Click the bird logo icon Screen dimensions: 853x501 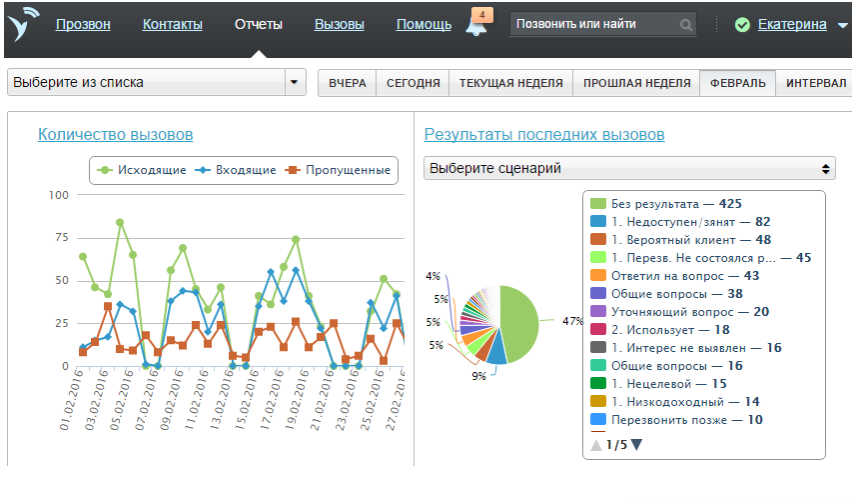(23, 24)
